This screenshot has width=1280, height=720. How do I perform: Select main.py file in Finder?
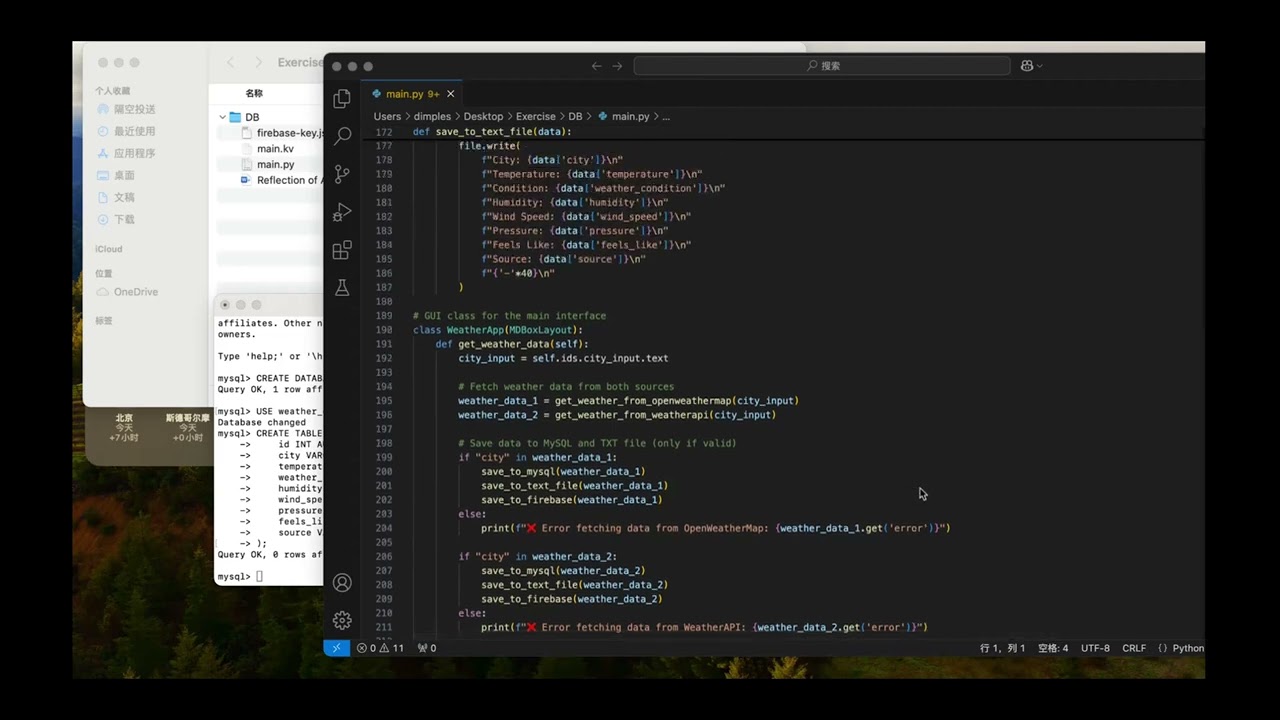pyautogui.click(x=275, y=165)
